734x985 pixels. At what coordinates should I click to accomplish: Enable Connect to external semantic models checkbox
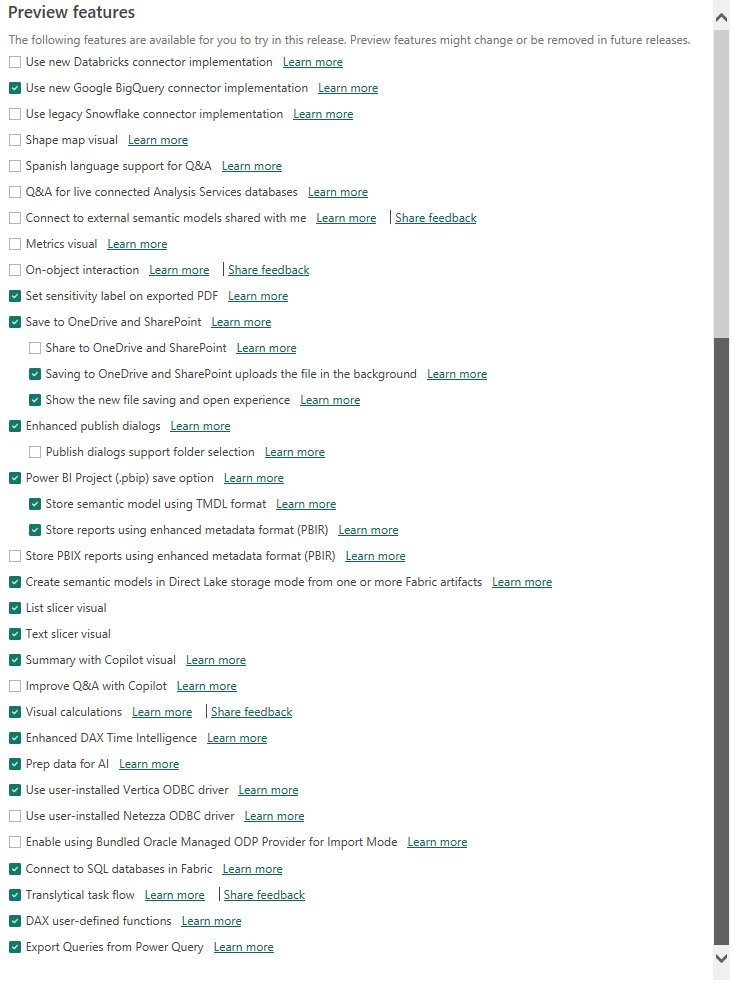click(15, 218)
